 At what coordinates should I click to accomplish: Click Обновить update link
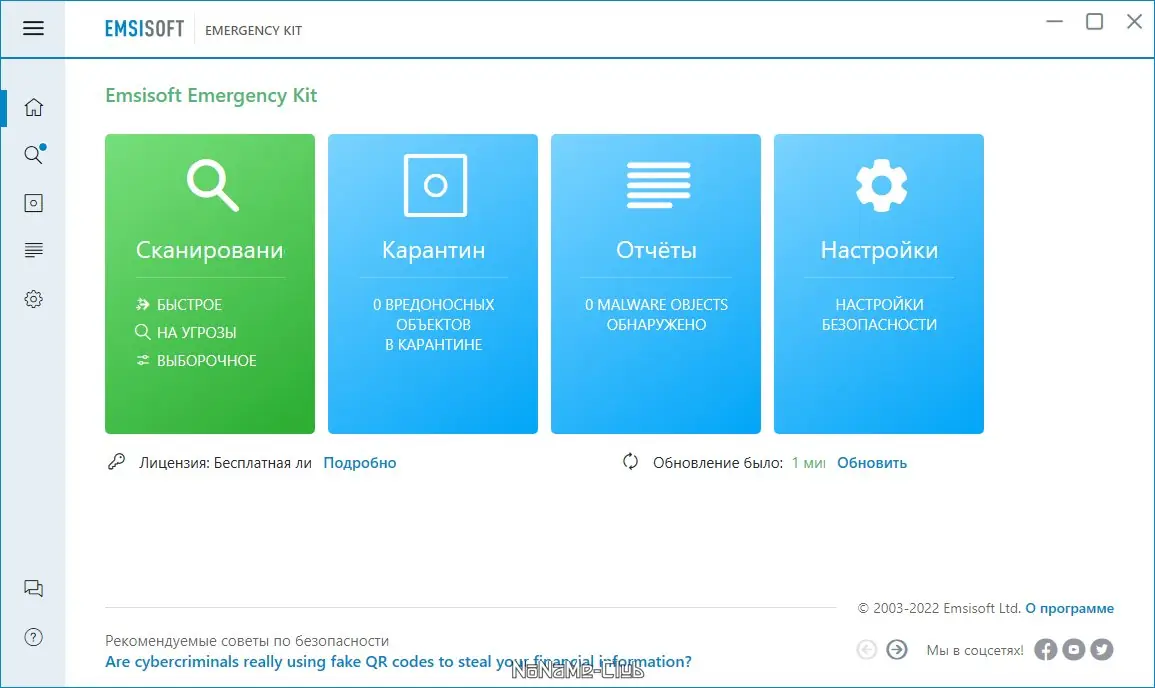pyautogui.click(x=871, y=463)
